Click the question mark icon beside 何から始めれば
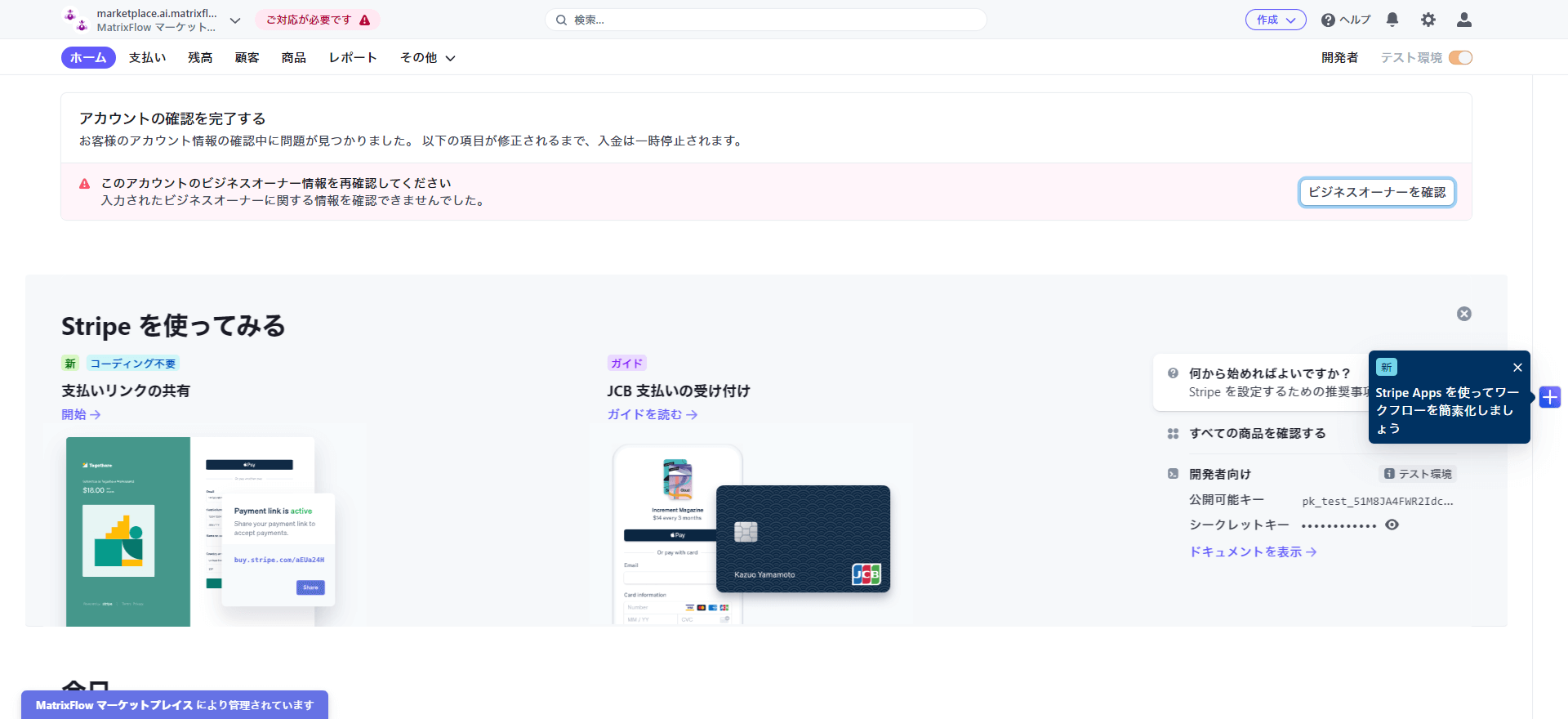This screenshot has width=1568, height=719. coord(1173,373)
